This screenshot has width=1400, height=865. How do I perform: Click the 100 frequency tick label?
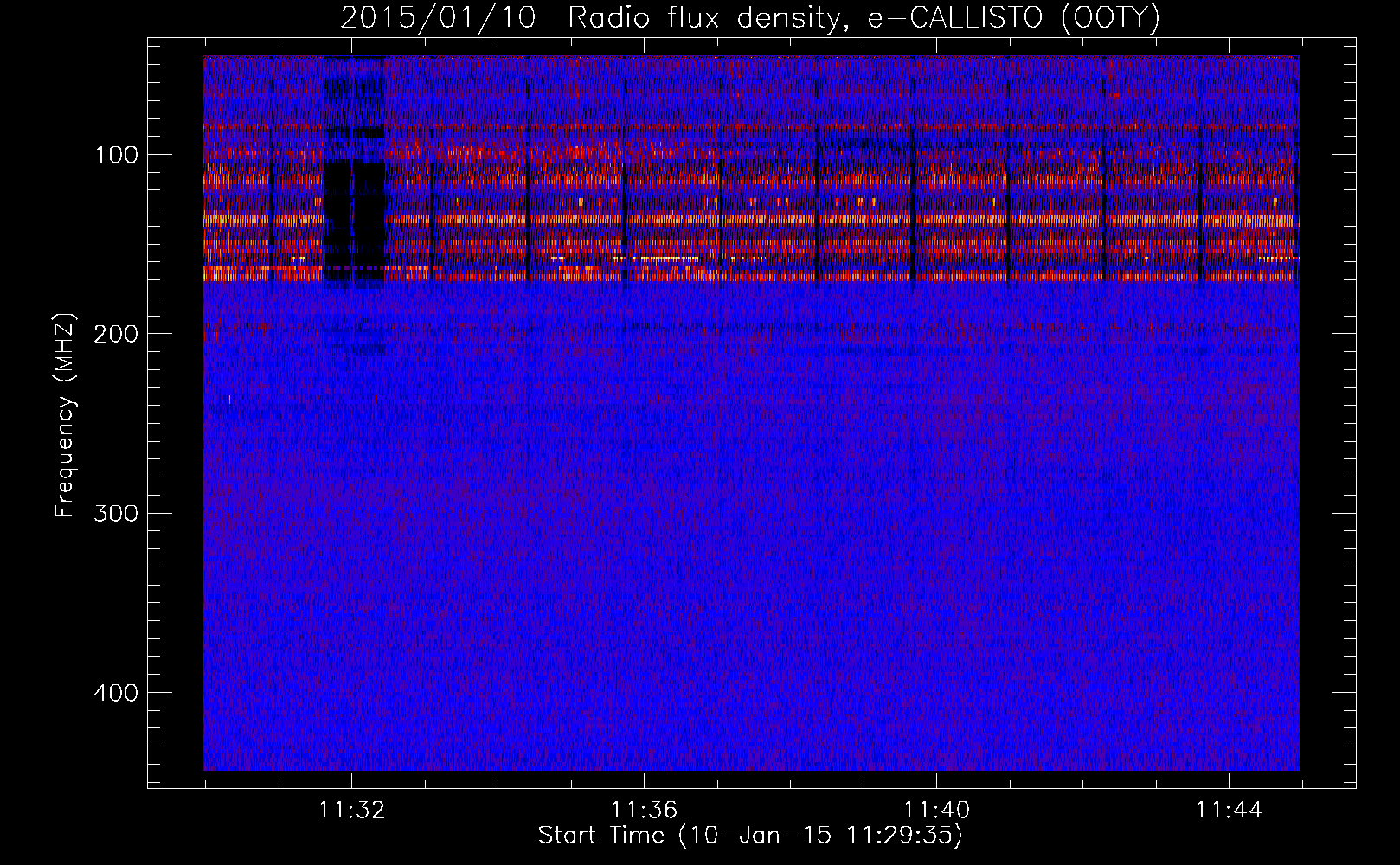[x=117, y=155]
